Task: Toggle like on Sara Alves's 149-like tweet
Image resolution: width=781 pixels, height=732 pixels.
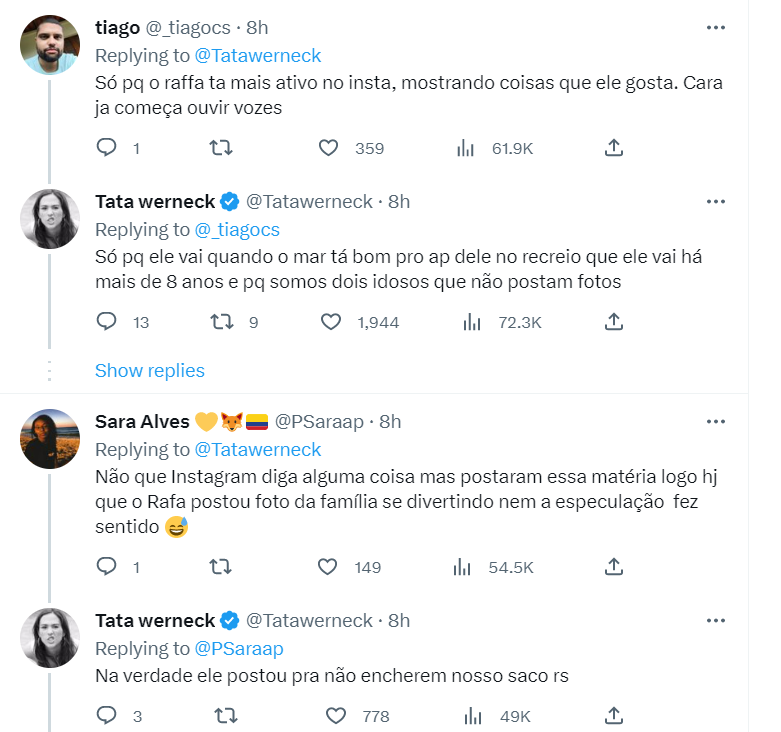Action: click(x=327, y=567)
